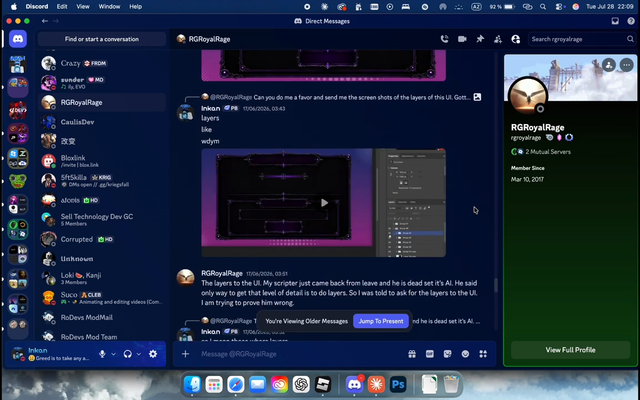
Task: Open DM with Bloxlink
Action: (102, 161)
